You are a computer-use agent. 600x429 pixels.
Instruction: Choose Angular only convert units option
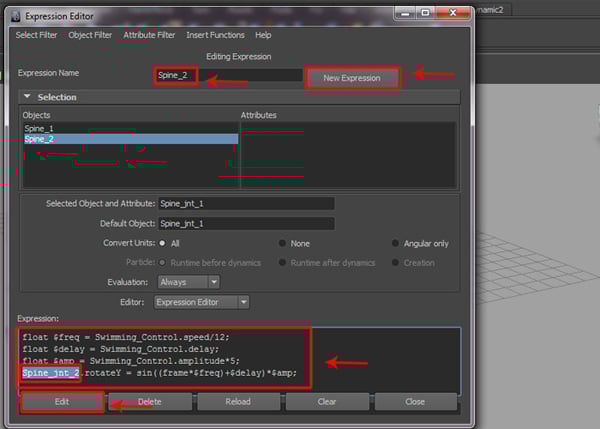(x=396, y=243)
